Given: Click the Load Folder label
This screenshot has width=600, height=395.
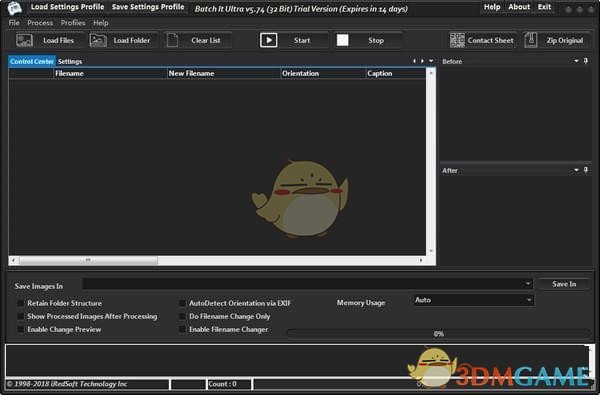Looking at the screenshot, I should tap(132, 40).
